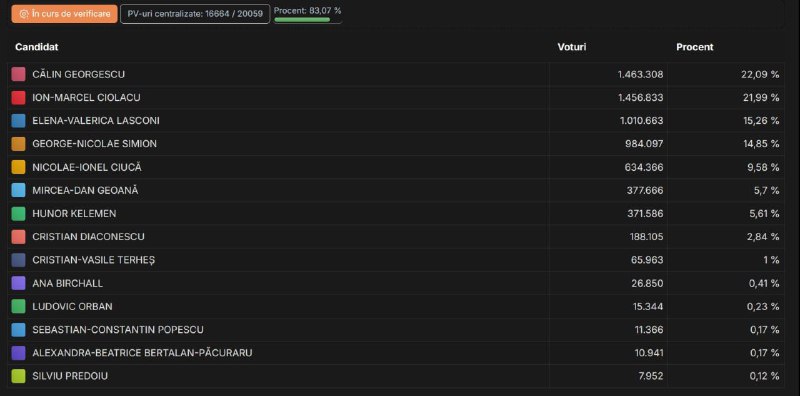
Task: Click the green swatch beside Hunor Kelemen
Action: tap(18, 214)
